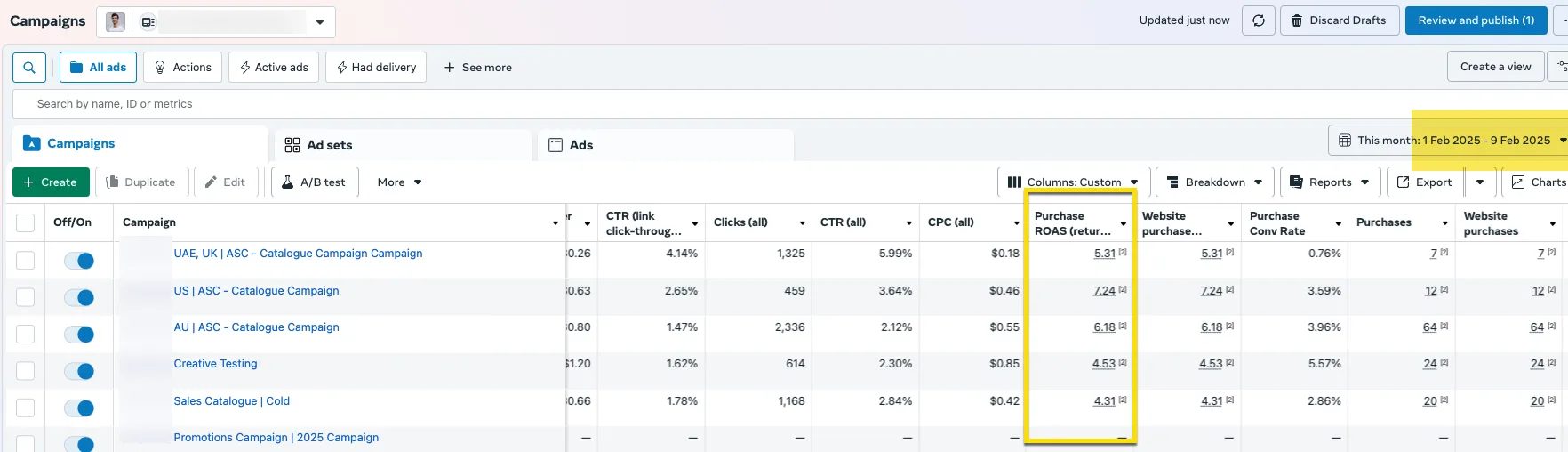Open the Columns: Custom dropdown

[1073, 182]
